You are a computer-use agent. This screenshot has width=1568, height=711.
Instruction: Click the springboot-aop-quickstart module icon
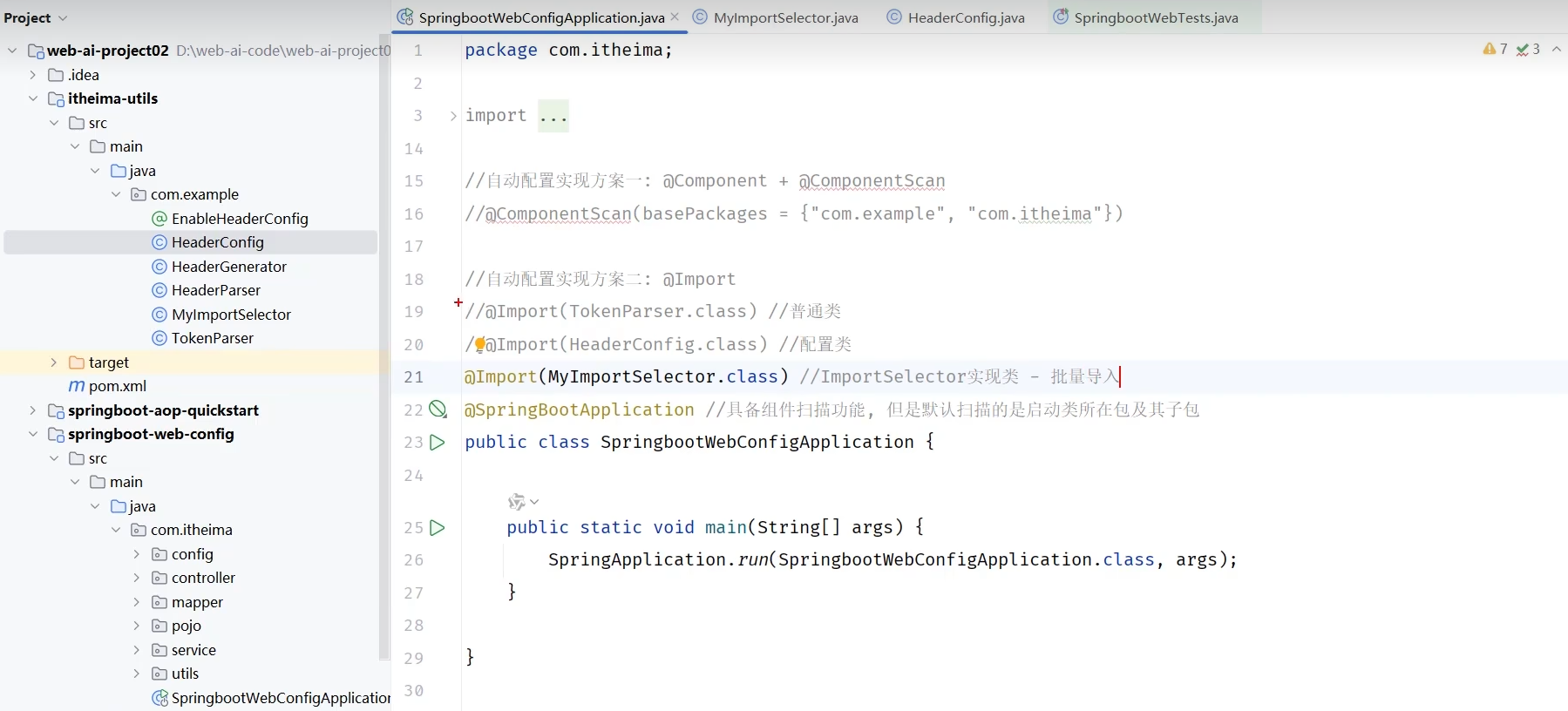(x=56, y=410)
